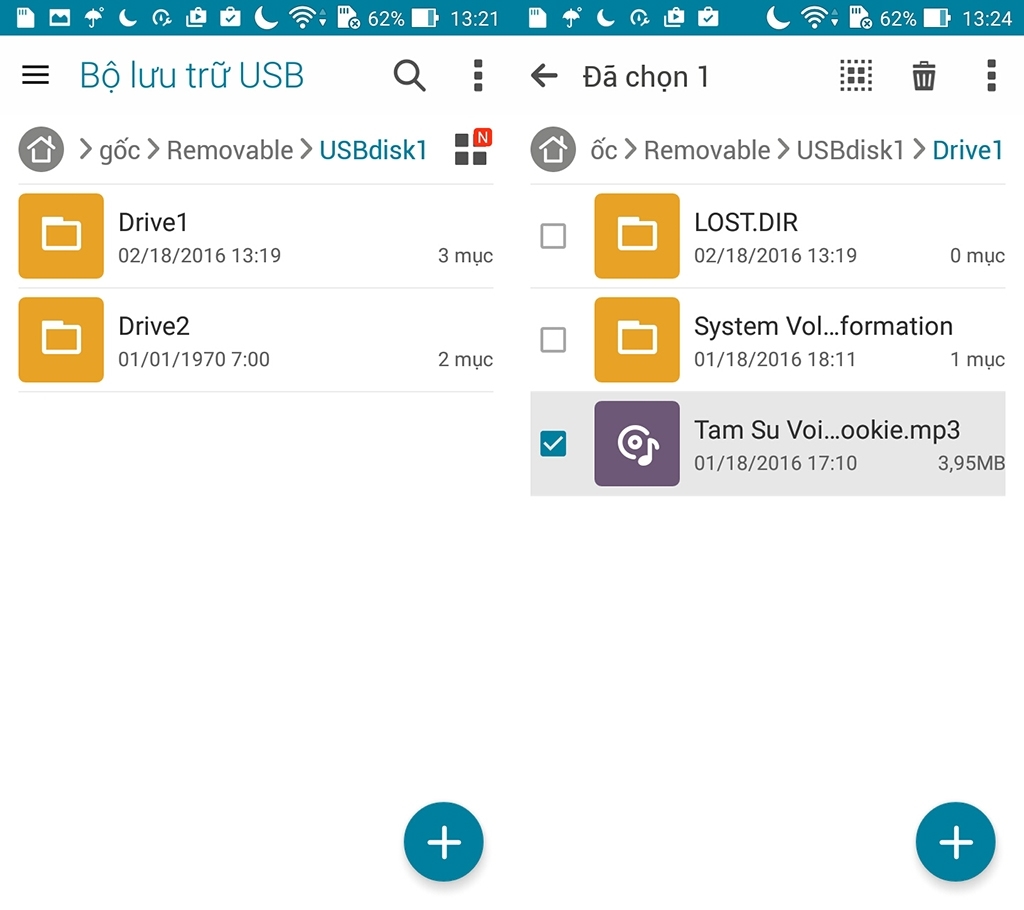Tap the add button on left screen
The height and width of the screenshot is (910, 1024).
pos(443,841)
